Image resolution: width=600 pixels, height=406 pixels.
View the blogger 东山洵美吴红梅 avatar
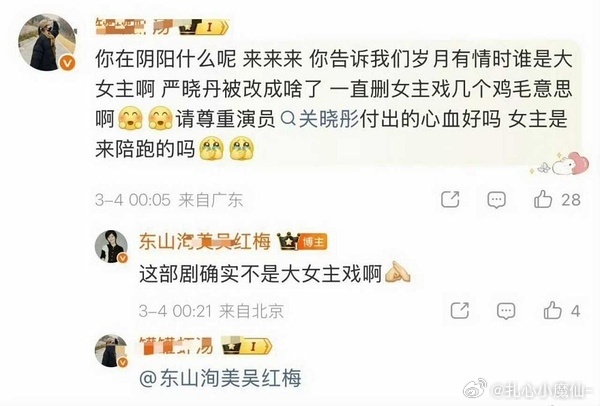coord(111,246)
